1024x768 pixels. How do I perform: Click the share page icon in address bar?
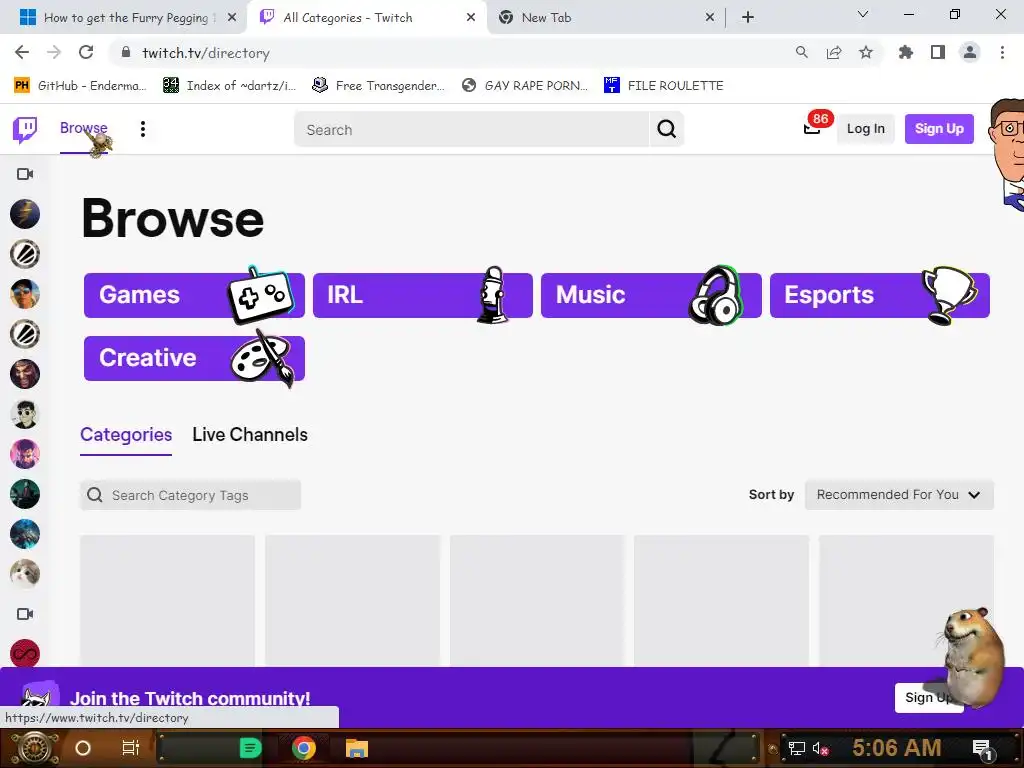click(x=834, y=52)
